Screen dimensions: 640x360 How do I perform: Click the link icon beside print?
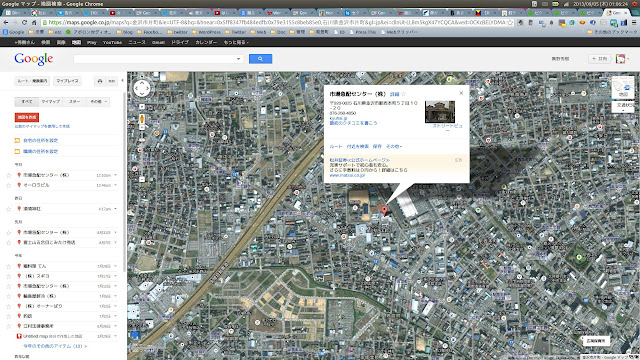coord(111,81)
